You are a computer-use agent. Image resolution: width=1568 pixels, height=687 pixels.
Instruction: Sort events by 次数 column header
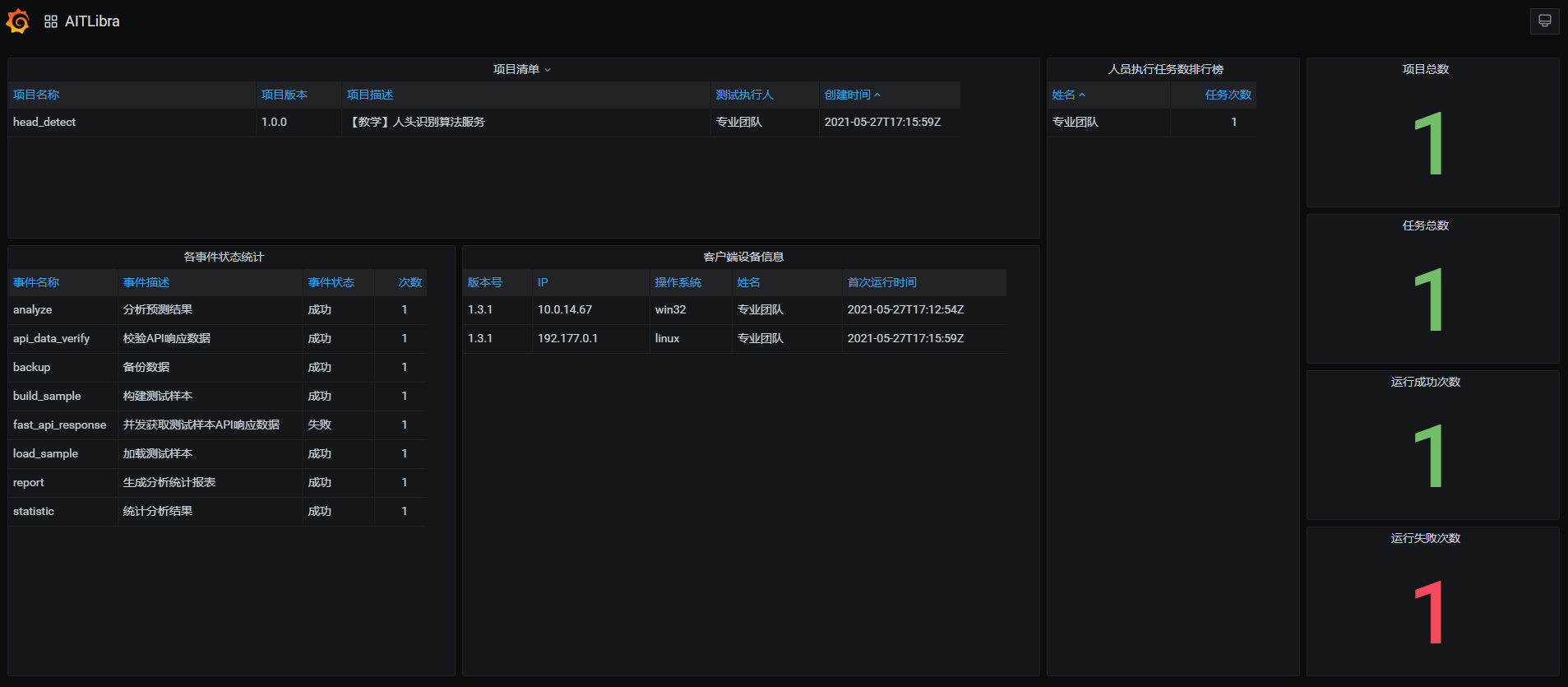coord(409,282)
